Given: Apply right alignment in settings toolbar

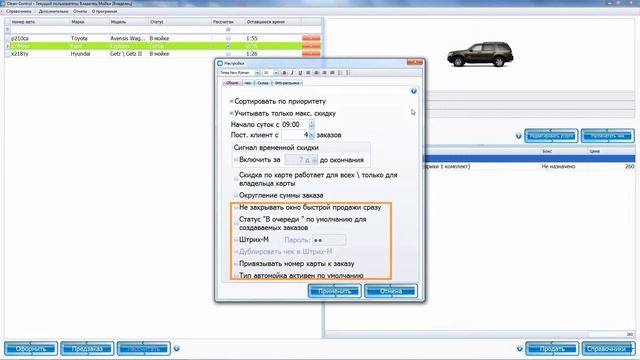Looking at the screenshot, I should 324,73.
